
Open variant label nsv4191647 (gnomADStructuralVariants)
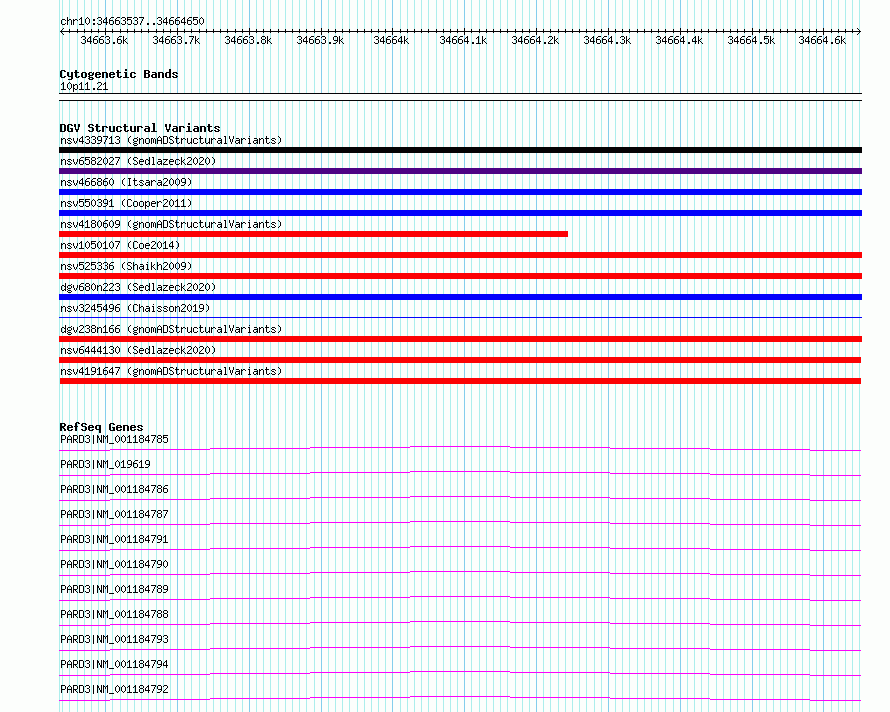click(171, 371)
